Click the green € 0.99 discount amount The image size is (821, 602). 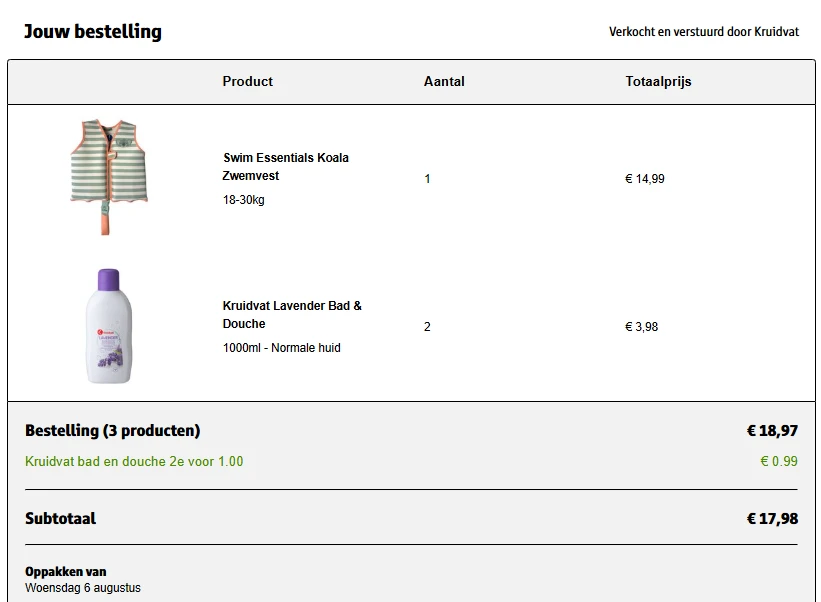[x=778, y=462]
